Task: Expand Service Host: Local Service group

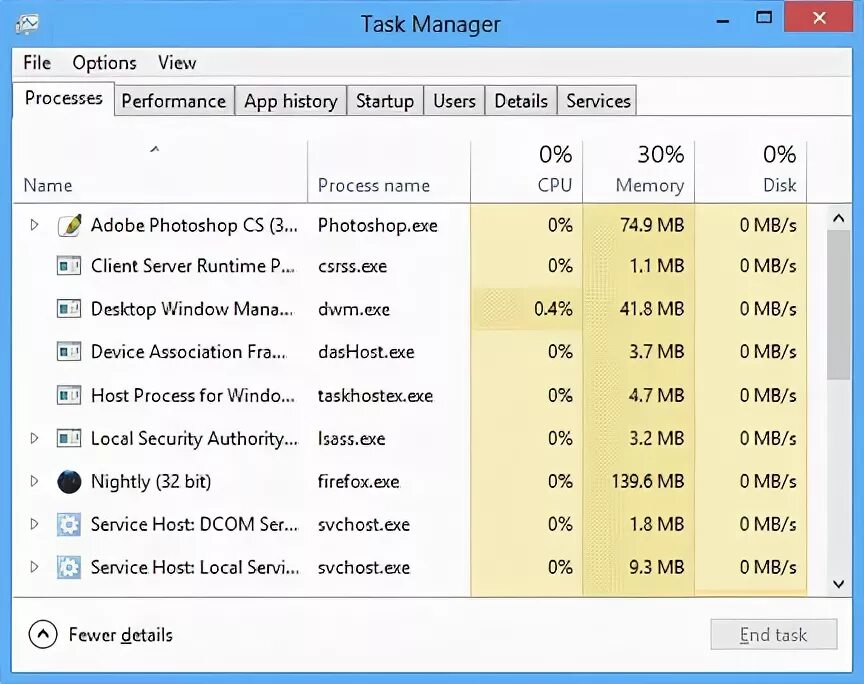Action: 34,567
